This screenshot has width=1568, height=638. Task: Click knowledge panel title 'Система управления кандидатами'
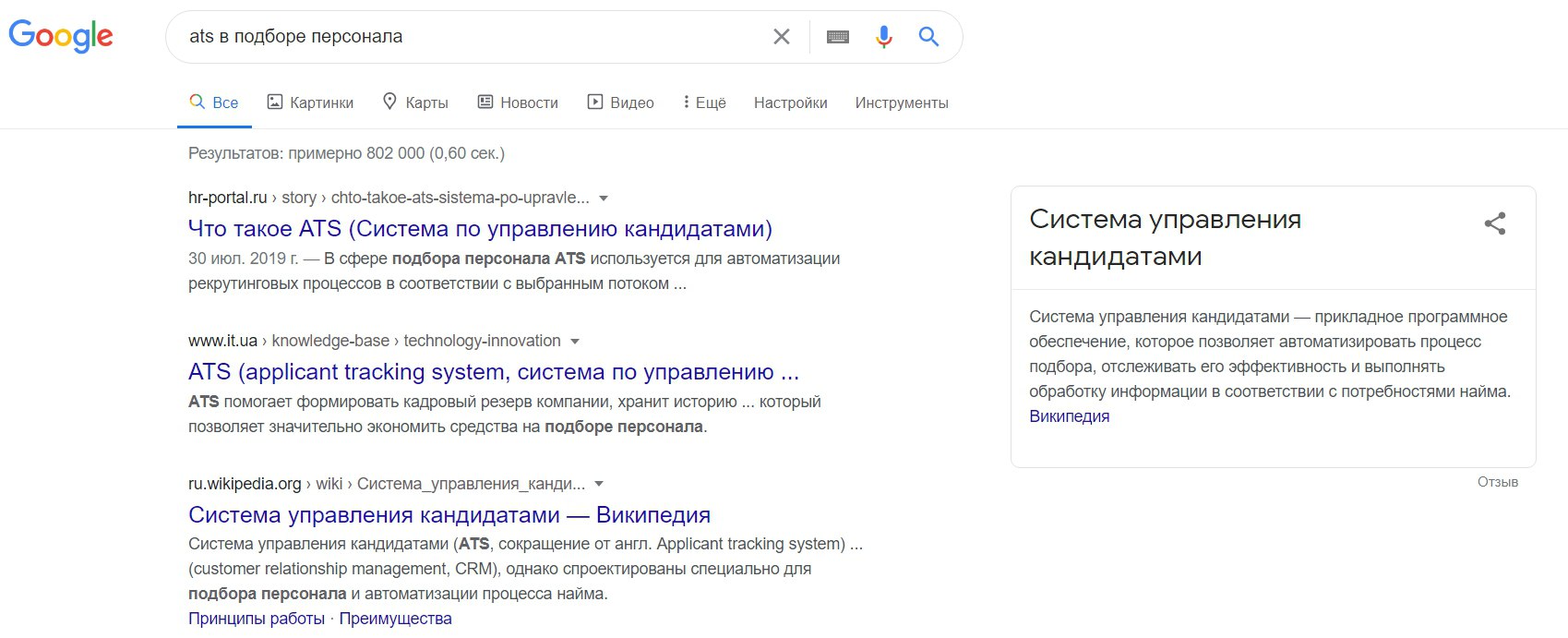tap(1166, 237)
